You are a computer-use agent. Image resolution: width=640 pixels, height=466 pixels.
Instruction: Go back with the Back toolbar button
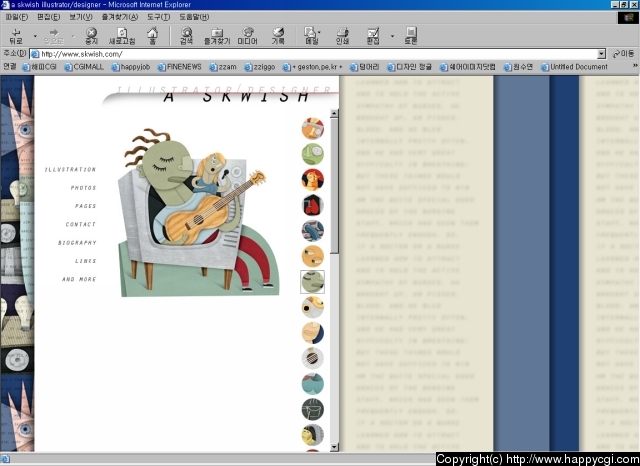pos(16,36)
